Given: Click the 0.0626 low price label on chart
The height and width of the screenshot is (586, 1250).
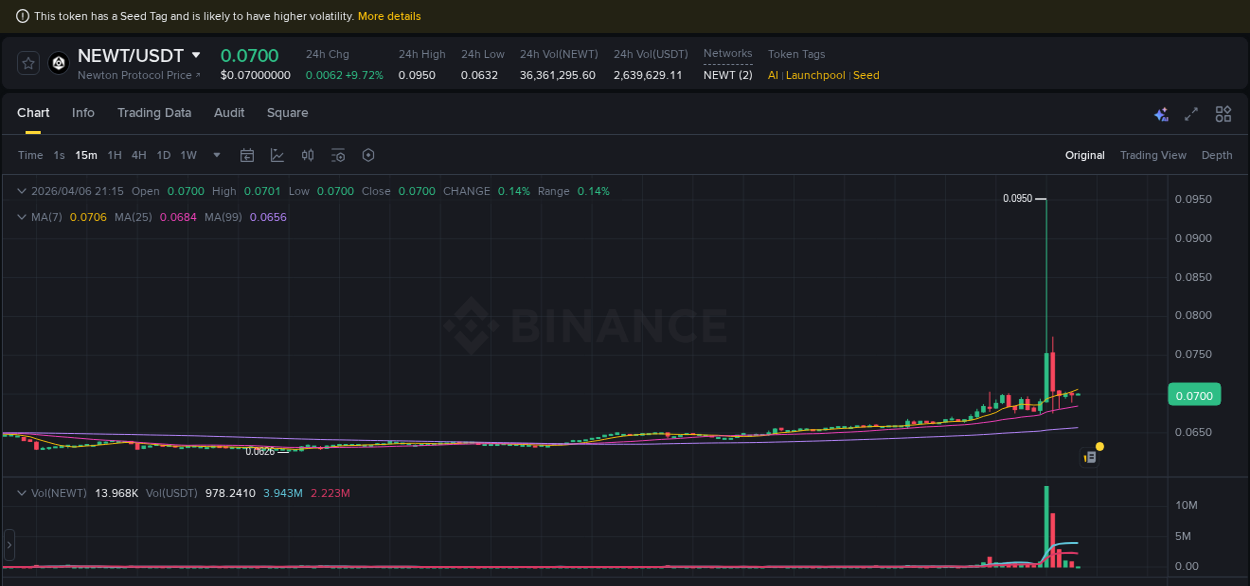Looking at the screenshot, I should tap(260, 451).
